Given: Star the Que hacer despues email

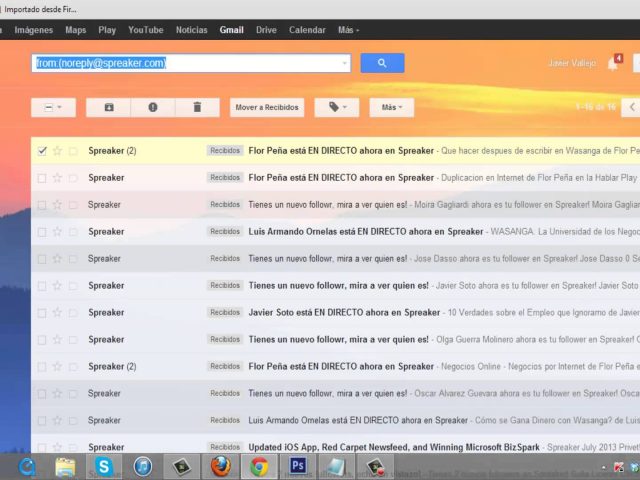Looking at the screenshot, I should [57, 151].
